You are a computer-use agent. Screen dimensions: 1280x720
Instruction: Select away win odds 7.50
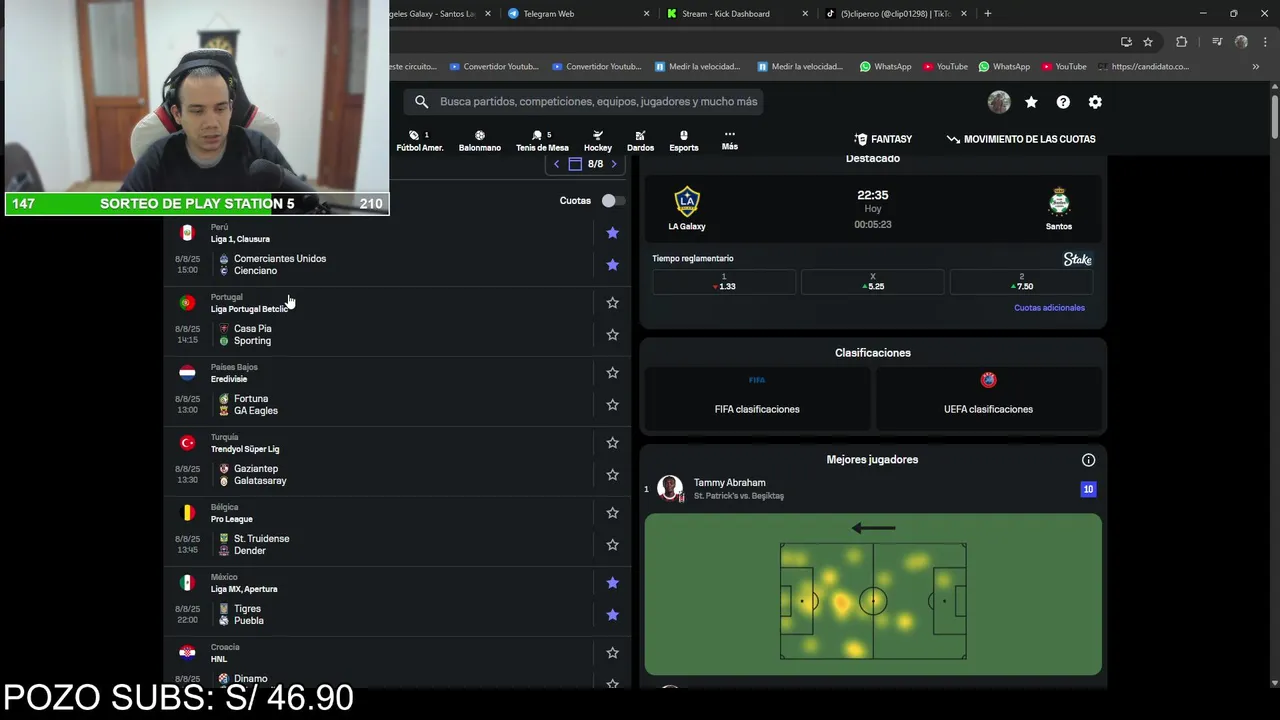point(1021,282)
